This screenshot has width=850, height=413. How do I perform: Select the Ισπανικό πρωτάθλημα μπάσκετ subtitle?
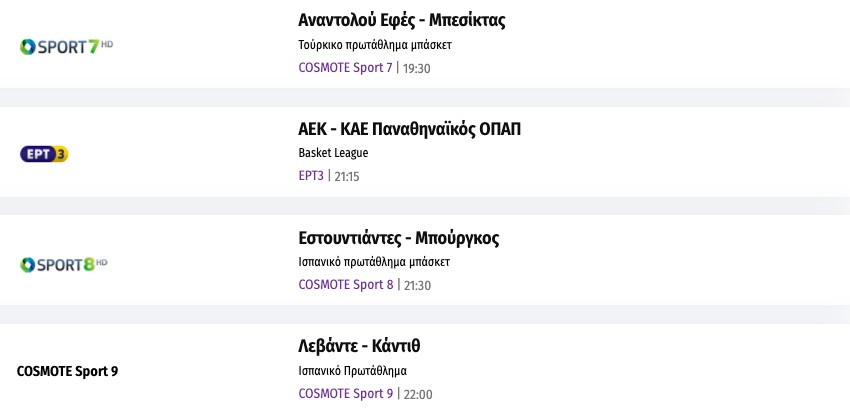pos(374,262)
